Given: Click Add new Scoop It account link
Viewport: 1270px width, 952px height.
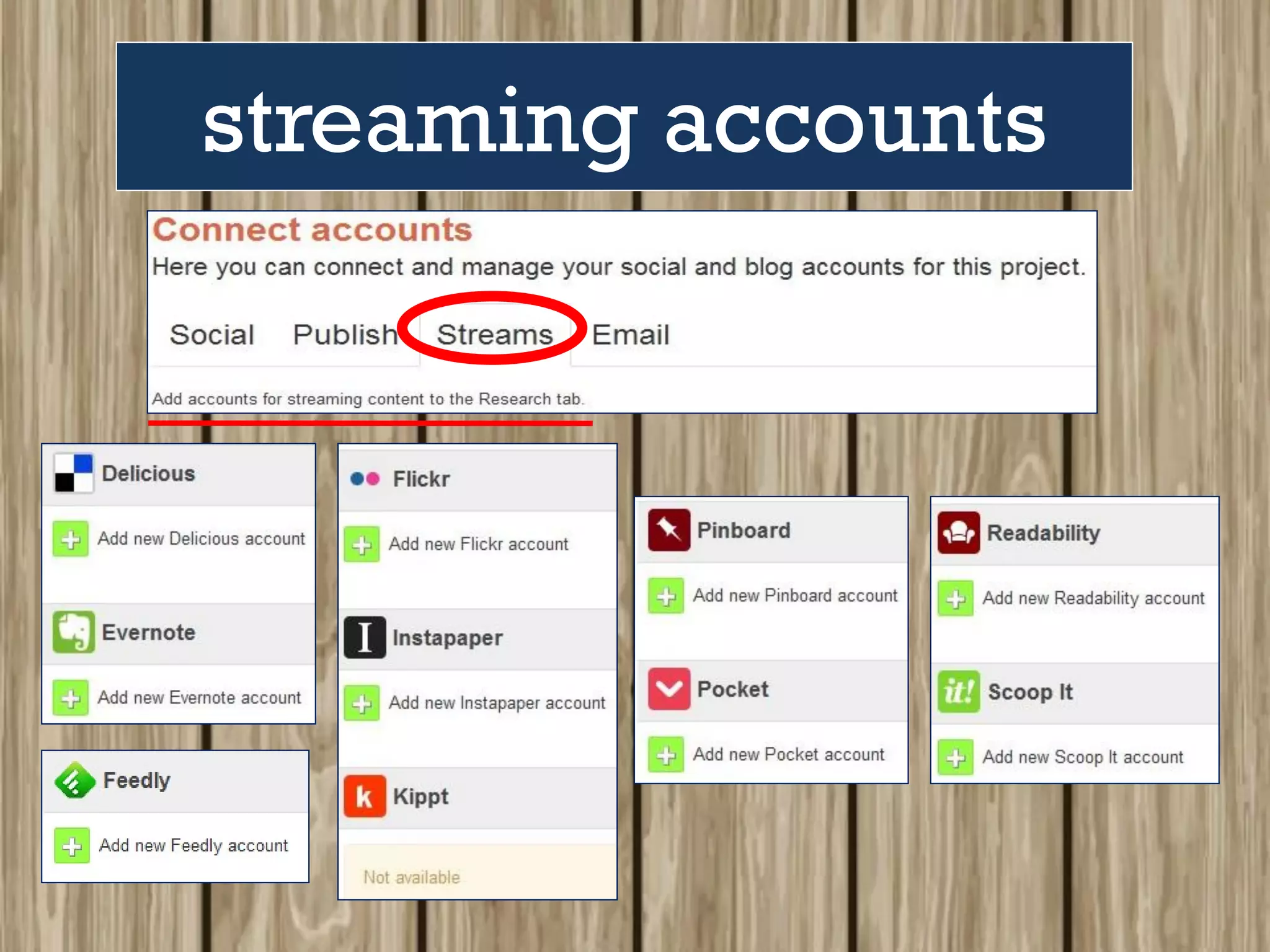Looking at the screenshot, I should (x=1083, y=757).
